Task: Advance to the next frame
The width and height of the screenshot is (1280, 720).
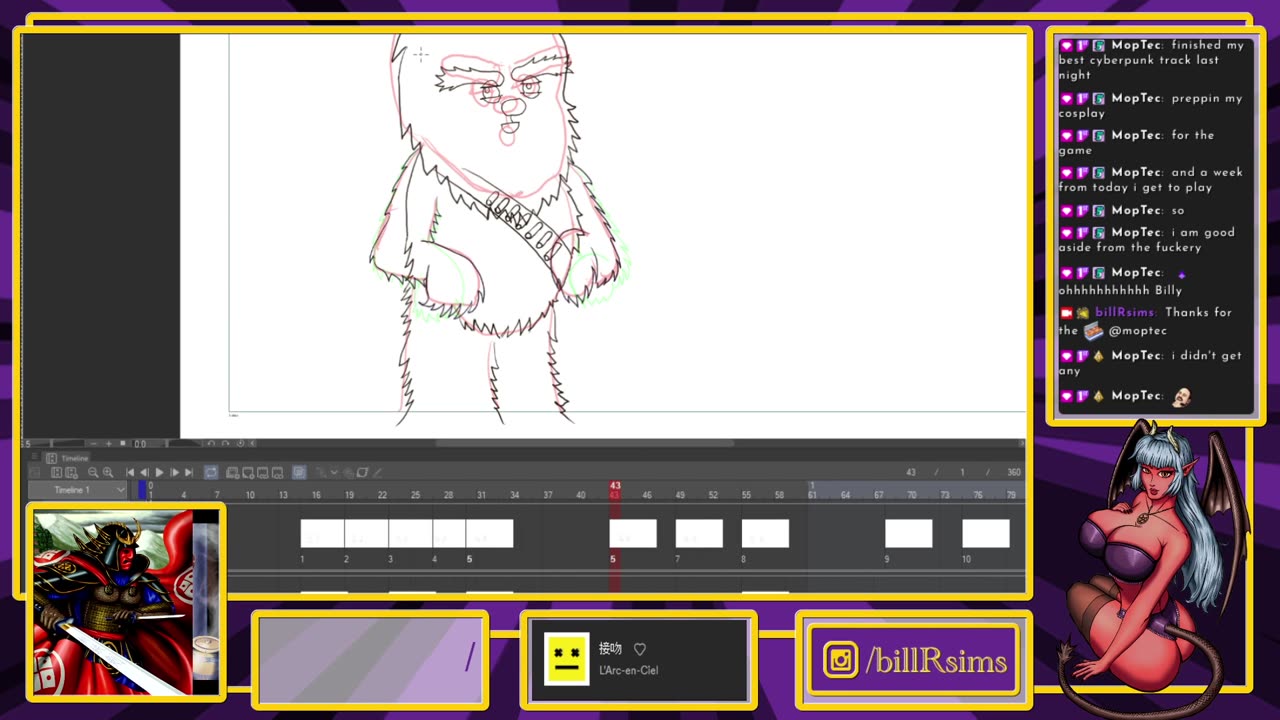Action: (174, 472)
